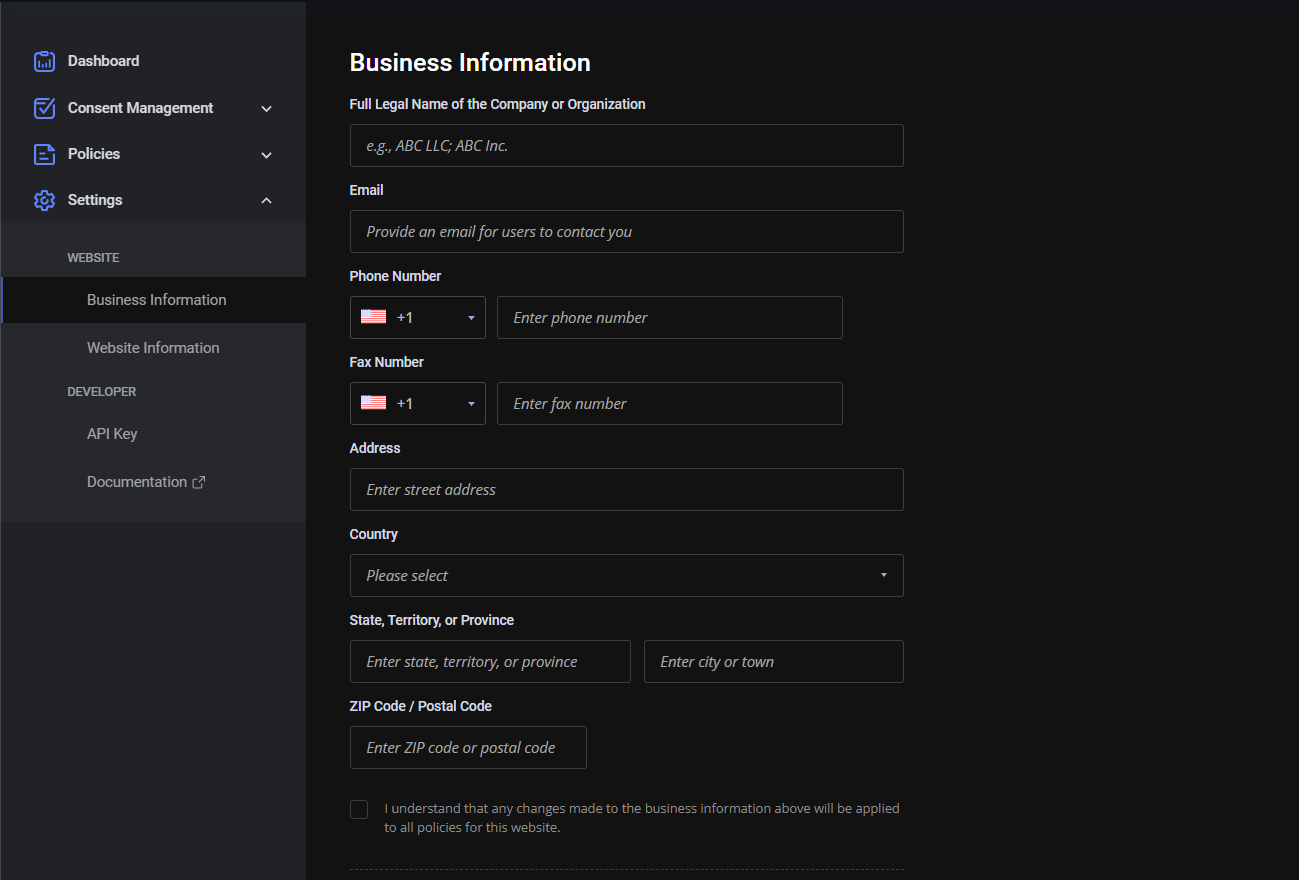
Task: Go to Website Information settings
Action: [x=153, y=348]
